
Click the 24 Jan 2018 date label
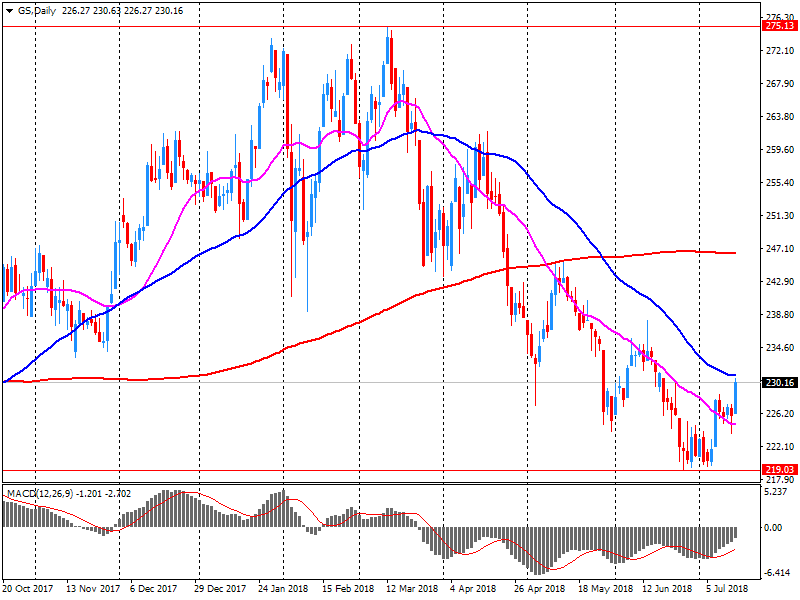click(285, 589)
